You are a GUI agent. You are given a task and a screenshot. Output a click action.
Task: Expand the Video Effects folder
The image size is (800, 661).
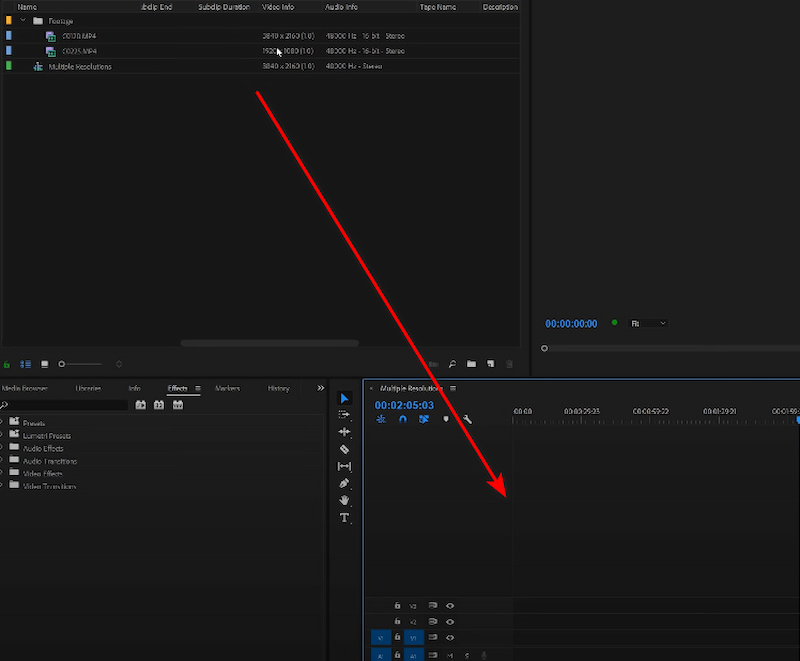pyautogui.click(x=2, y=473)
